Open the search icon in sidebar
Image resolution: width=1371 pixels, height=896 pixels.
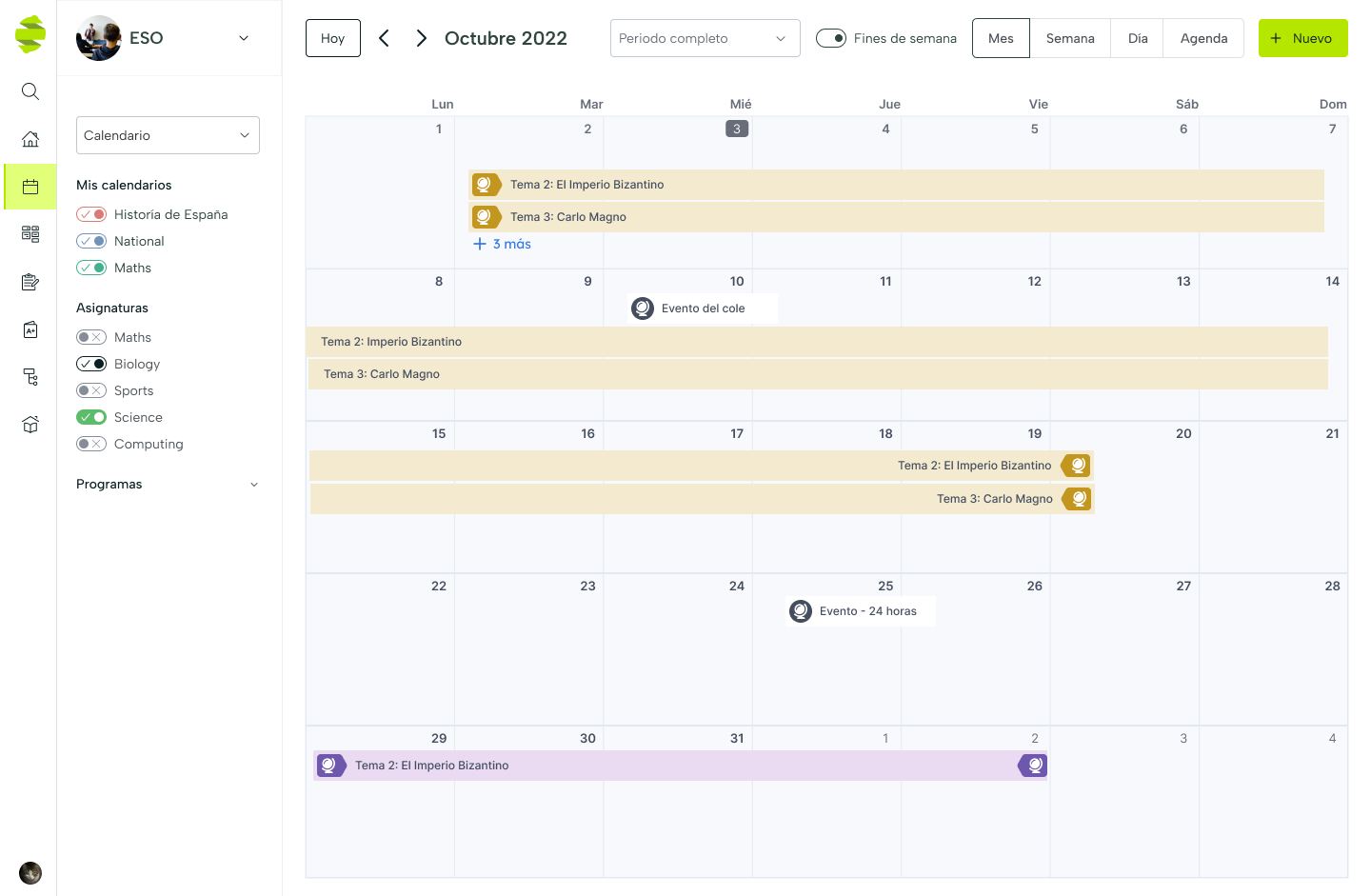[30, 91]
